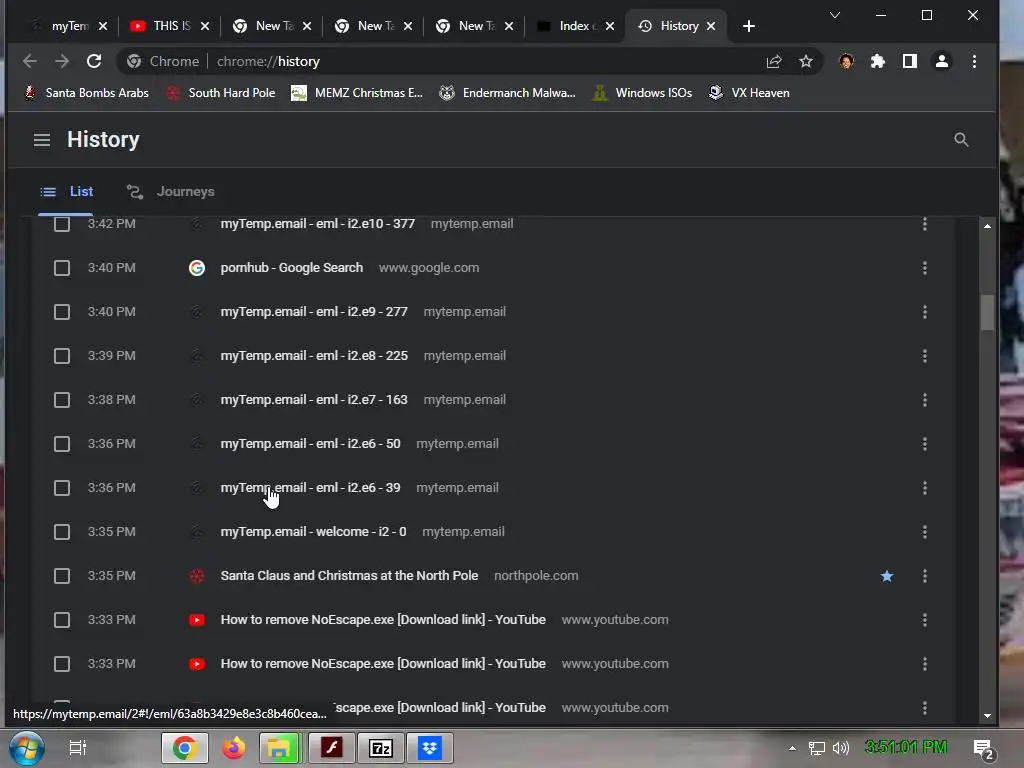Viewport: 1024px width, 768px height.
Task: Click the scrollbar up arrow
Action: coord(987,226)
